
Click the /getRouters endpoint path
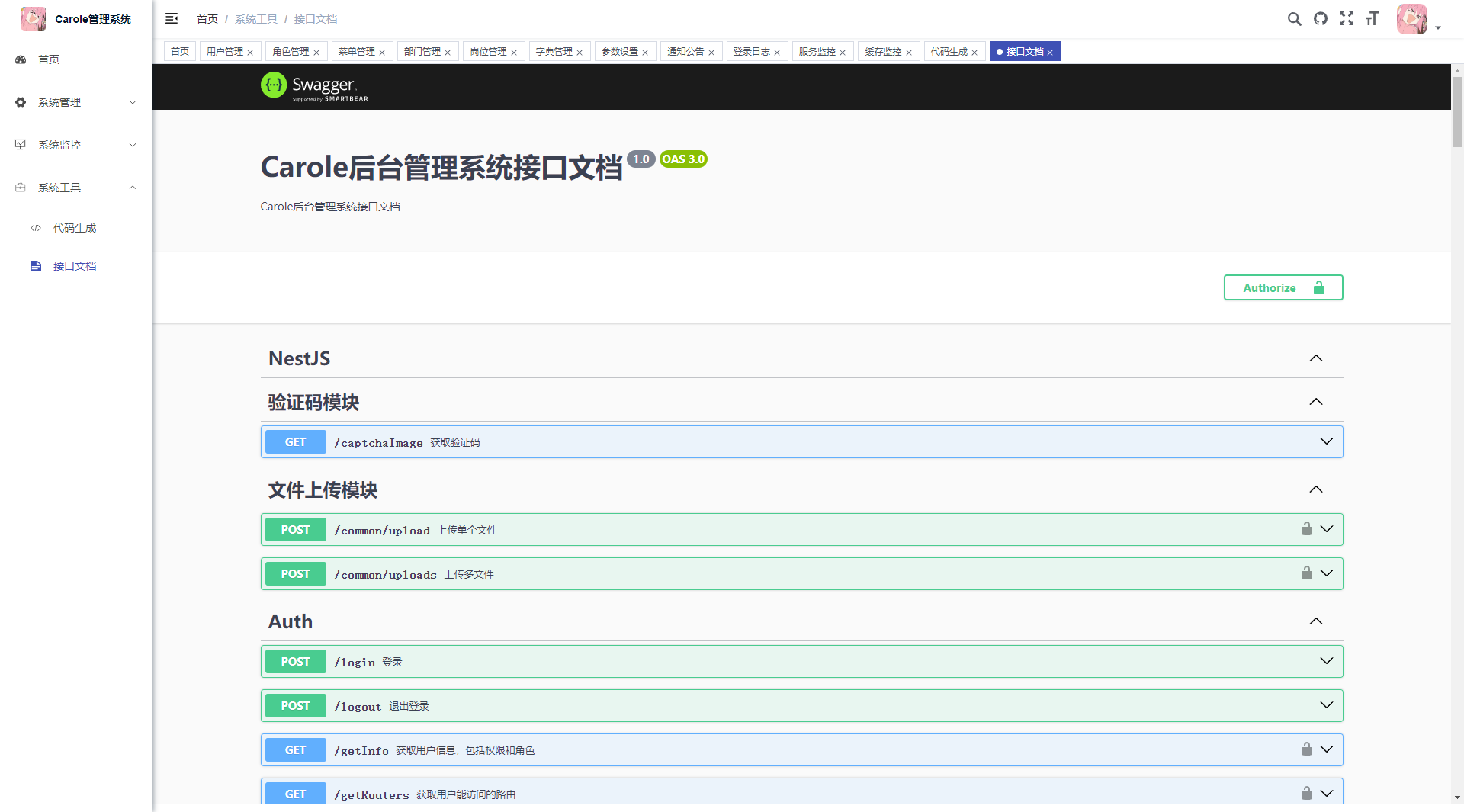point(371,795)
